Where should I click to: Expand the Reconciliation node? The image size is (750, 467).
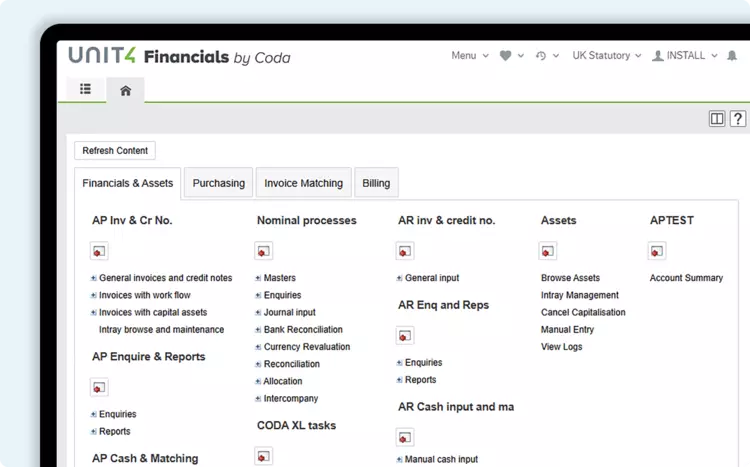(x=258, y=364)
